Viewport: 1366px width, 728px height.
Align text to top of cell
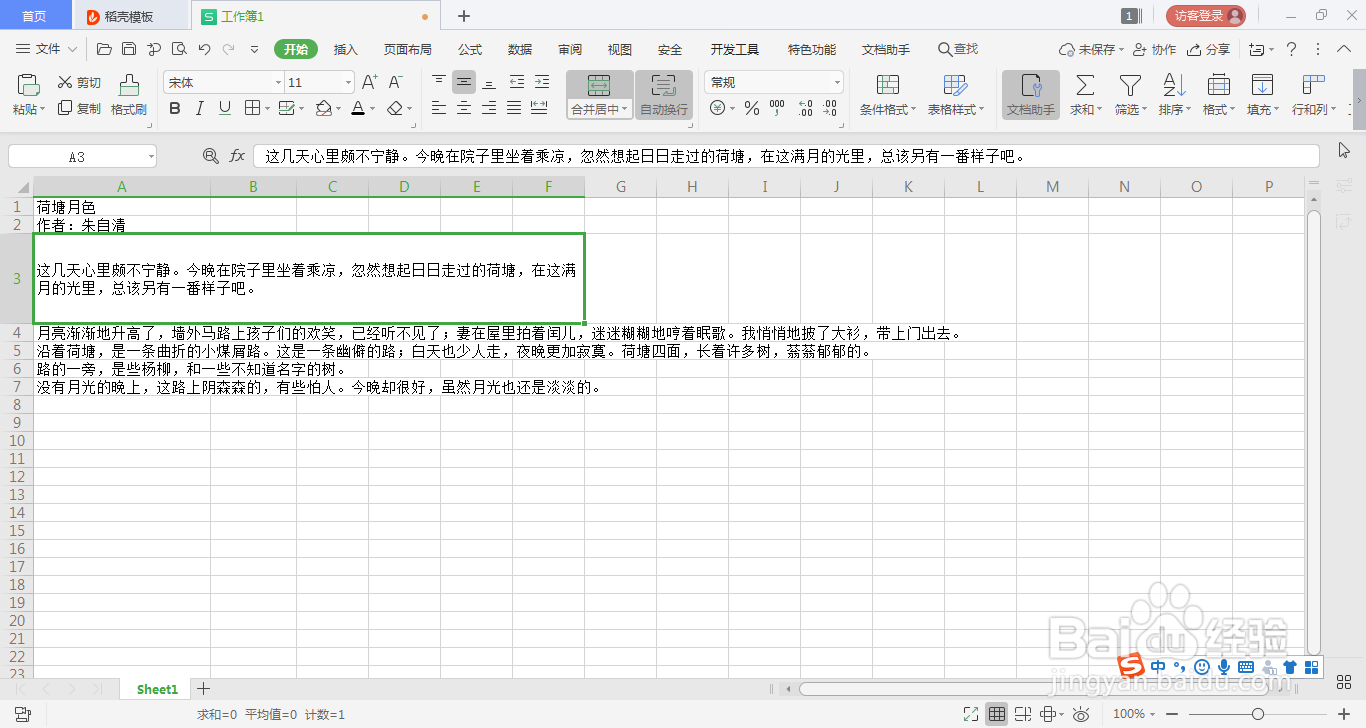(439, 82)
